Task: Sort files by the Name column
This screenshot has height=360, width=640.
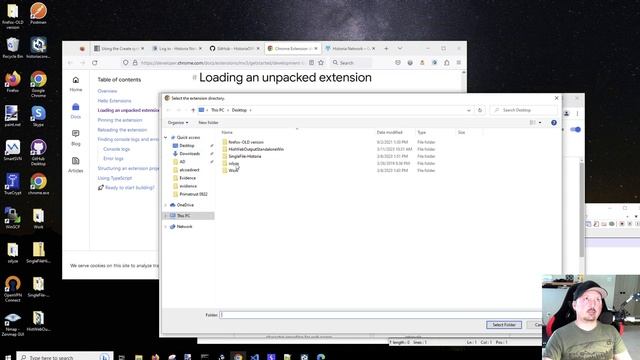Action: coord(227,132)
